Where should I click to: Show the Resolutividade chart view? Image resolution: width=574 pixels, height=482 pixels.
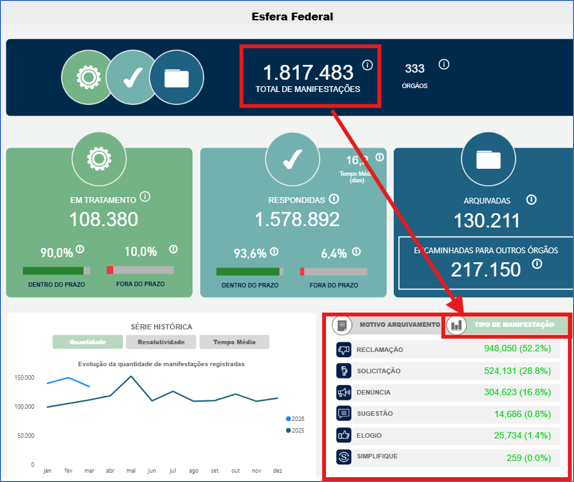pos(161,342)
